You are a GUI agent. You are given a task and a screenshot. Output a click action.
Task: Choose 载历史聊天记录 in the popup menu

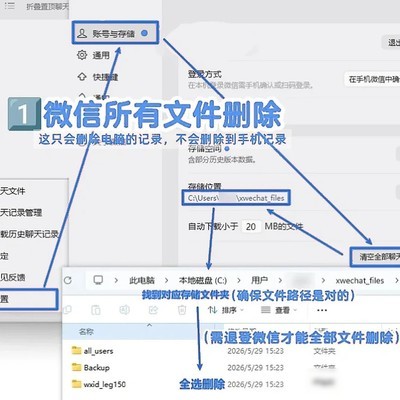[x=29, y=234]
